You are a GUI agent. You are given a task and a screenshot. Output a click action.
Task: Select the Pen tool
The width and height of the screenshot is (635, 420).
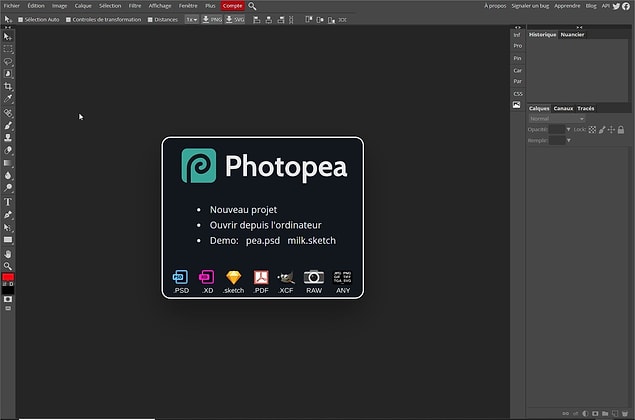coord(8,215)
